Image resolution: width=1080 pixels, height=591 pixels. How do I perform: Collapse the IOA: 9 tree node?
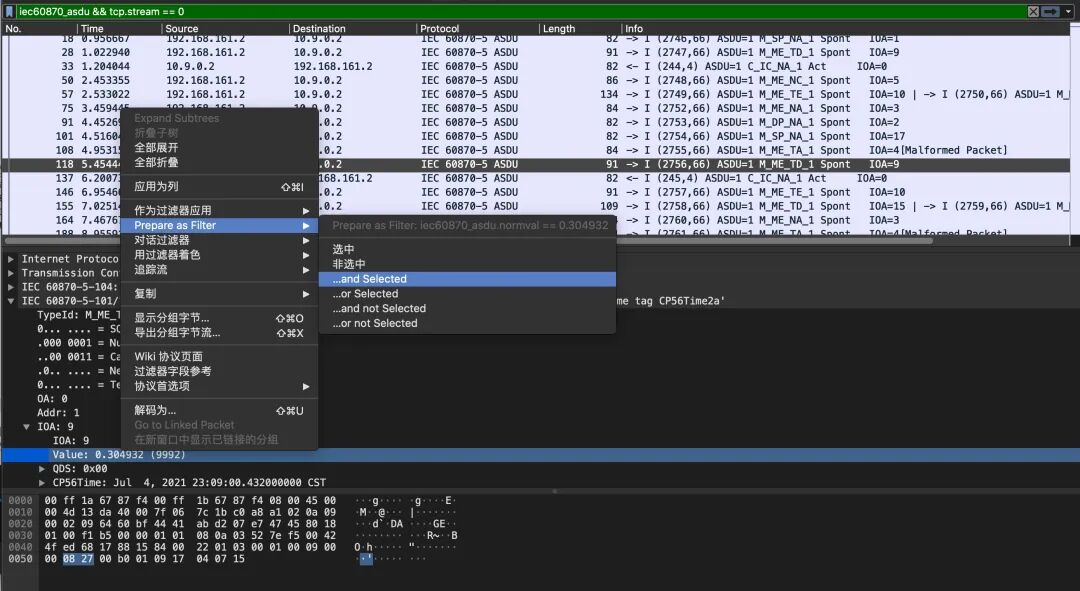coord(26,426)
